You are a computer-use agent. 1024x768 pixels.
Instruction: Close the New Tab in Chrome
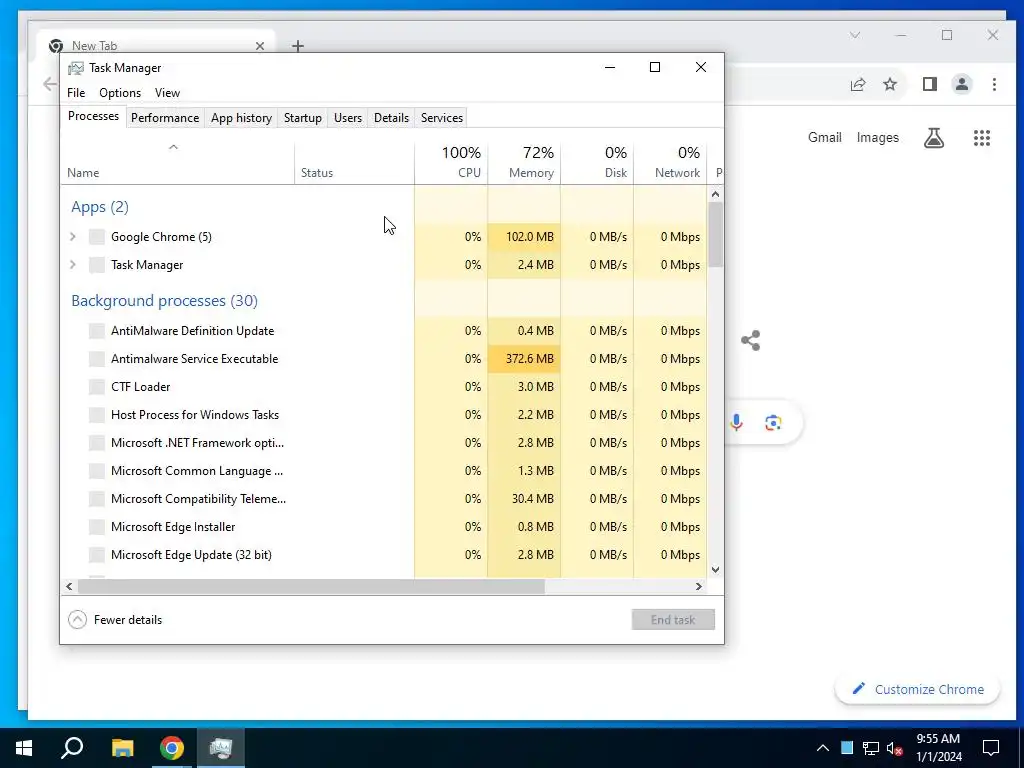tap(260, 46)
